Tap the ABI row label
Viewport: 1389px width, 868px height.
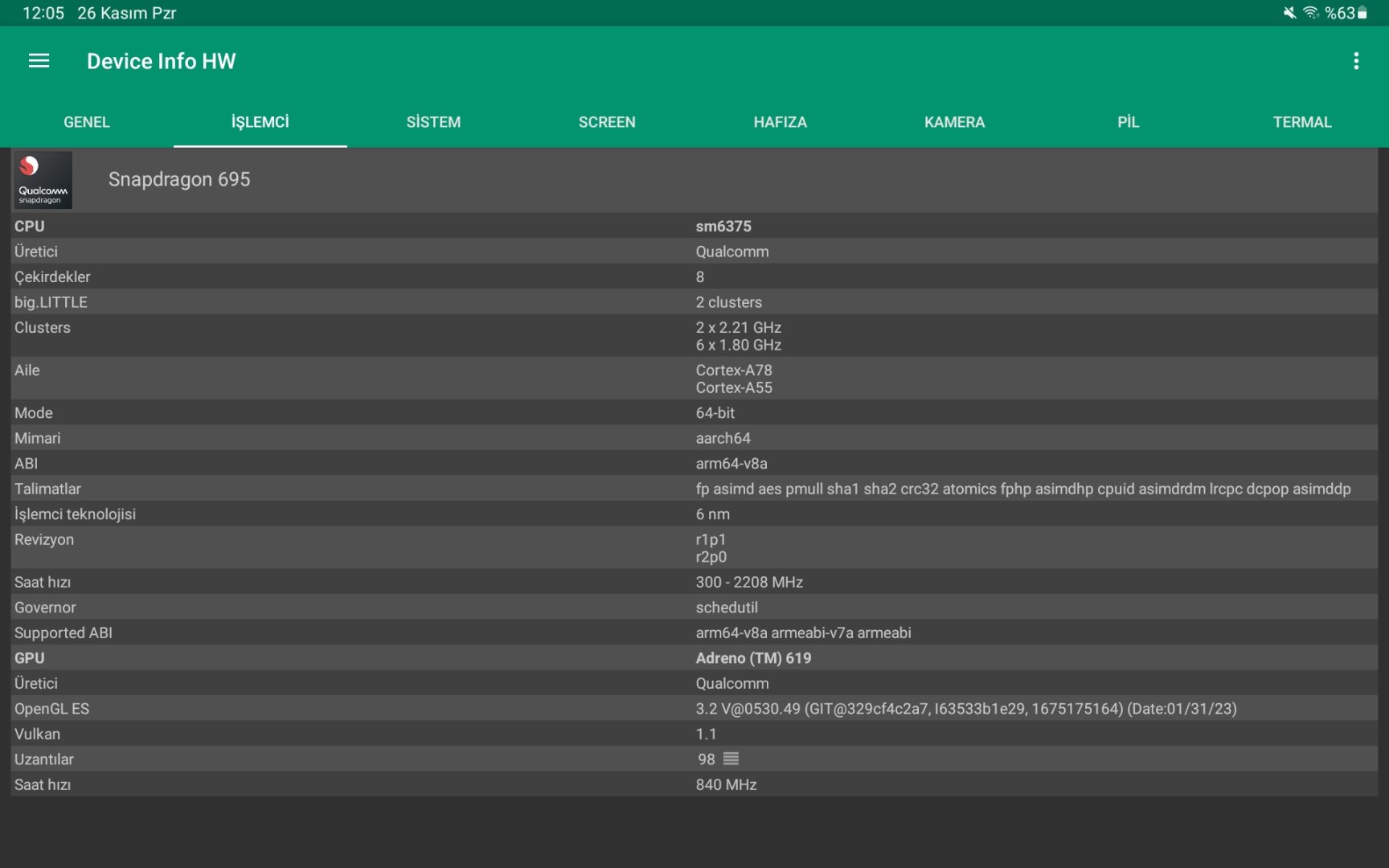tap(26, 464)
